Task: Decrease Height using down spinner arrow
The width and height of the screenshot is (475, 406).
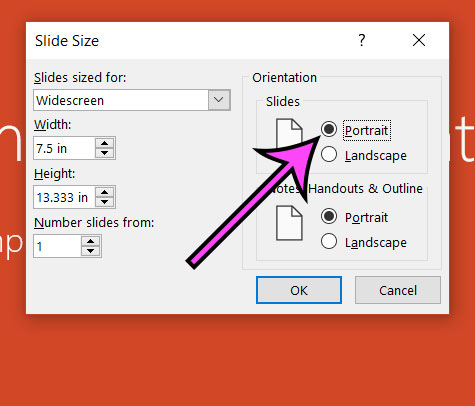Action: click(105, 202)
